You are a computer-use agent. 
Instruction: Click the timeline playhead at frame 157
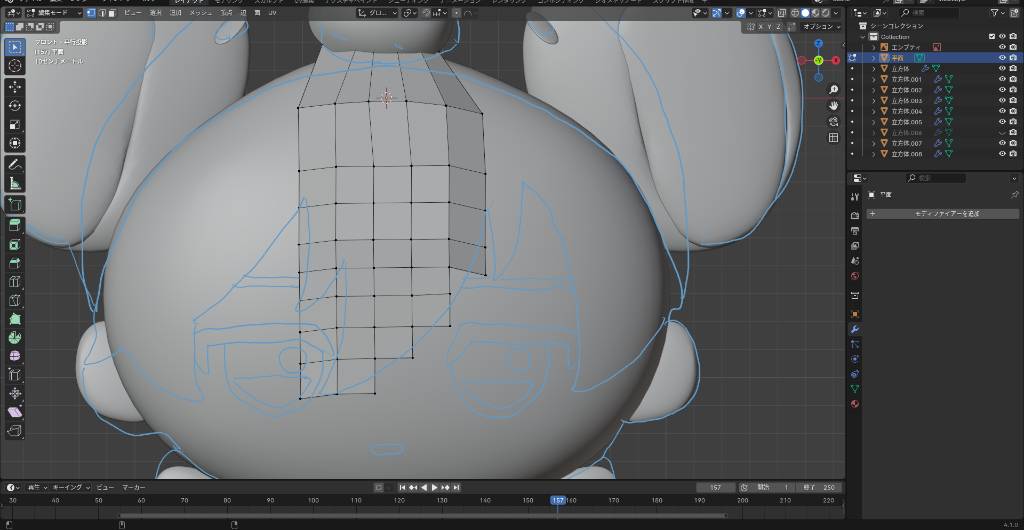(x=558, y=500)
